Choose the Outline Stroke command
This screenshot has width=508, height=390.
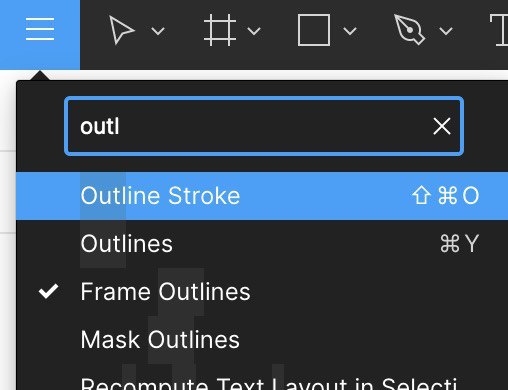262,196
